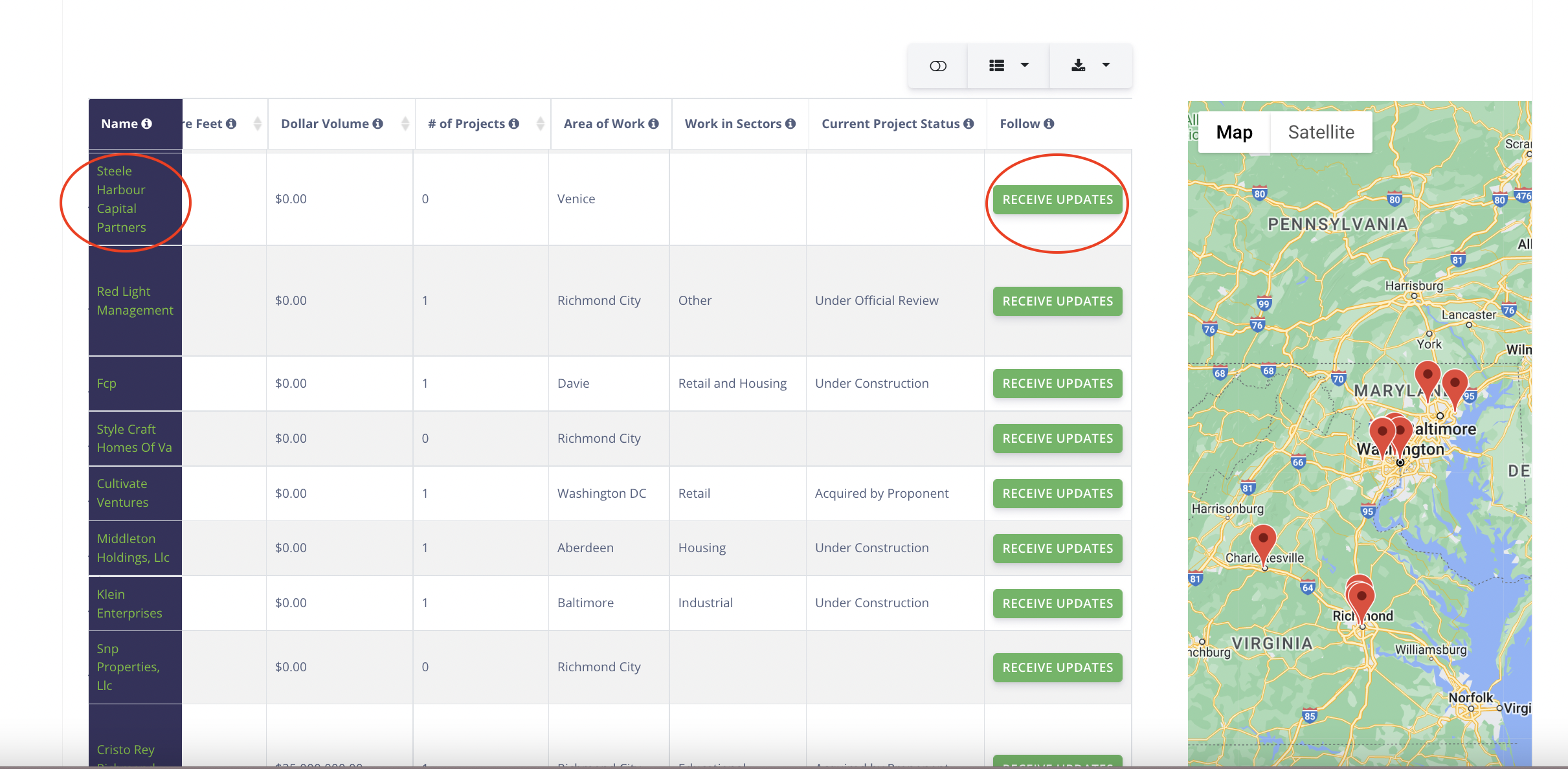Screen dimensions: 1568x769
Task: Open the Fcp company link
Action: pyautogui.click(x=107, y=383)
